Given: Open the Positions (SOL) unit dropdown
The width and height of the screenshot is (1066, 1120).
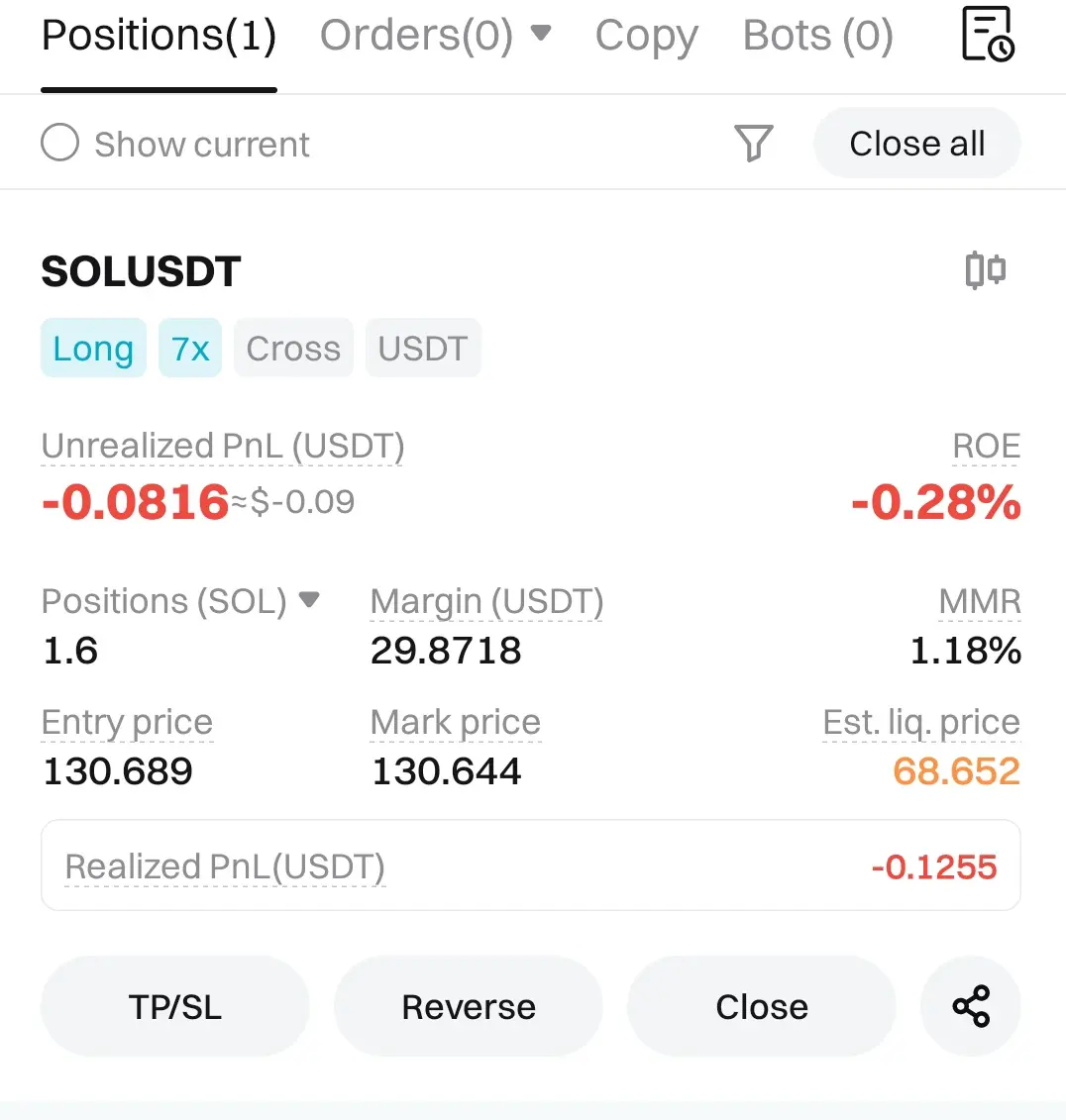Looking at the screenshot, I should coord(309,600).
